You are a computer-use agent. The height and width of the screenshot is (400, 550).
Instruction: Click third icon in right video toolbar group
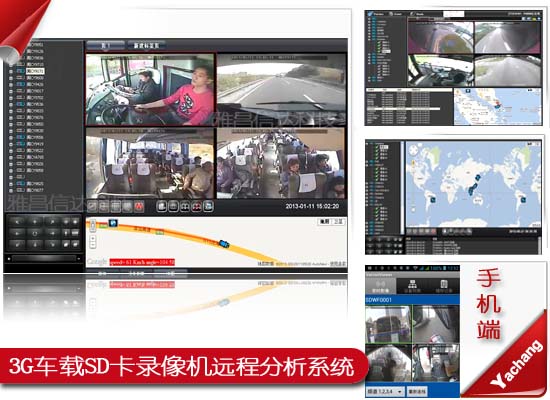(185, 206)
